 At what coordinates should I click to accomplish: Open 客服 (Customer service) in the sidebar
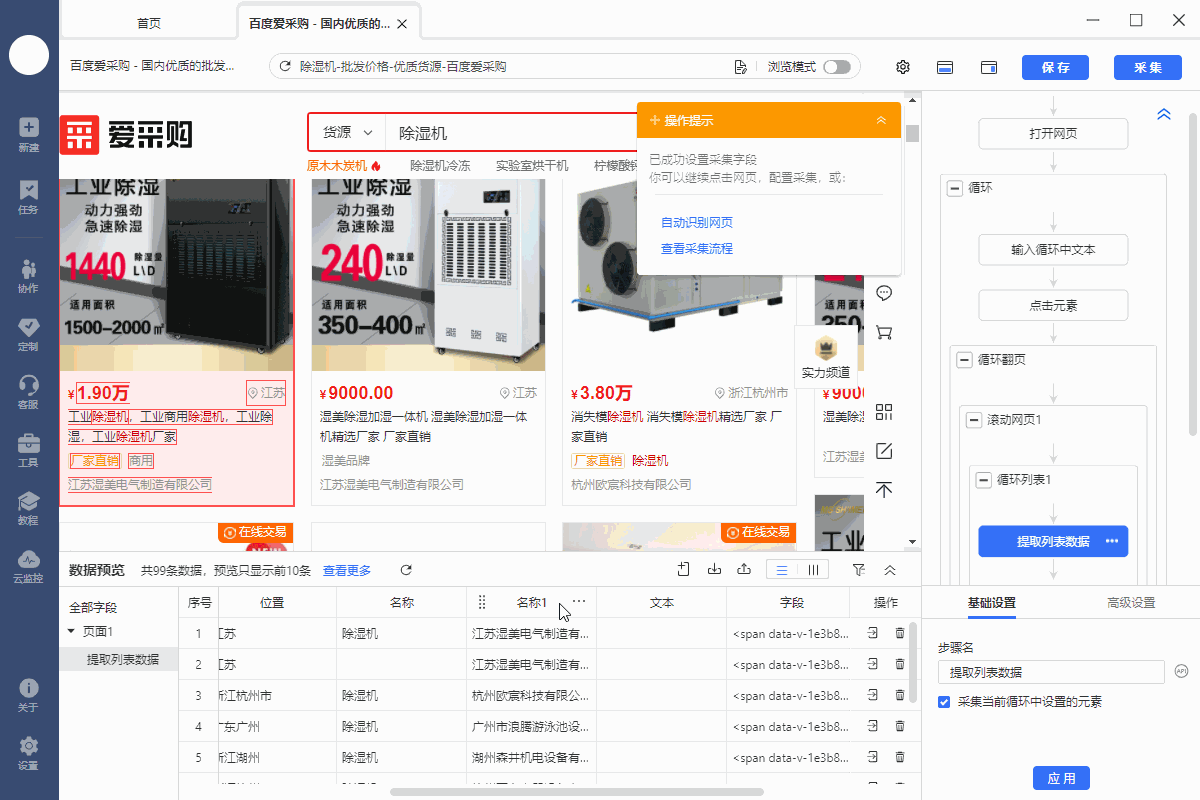coord(28,392)
